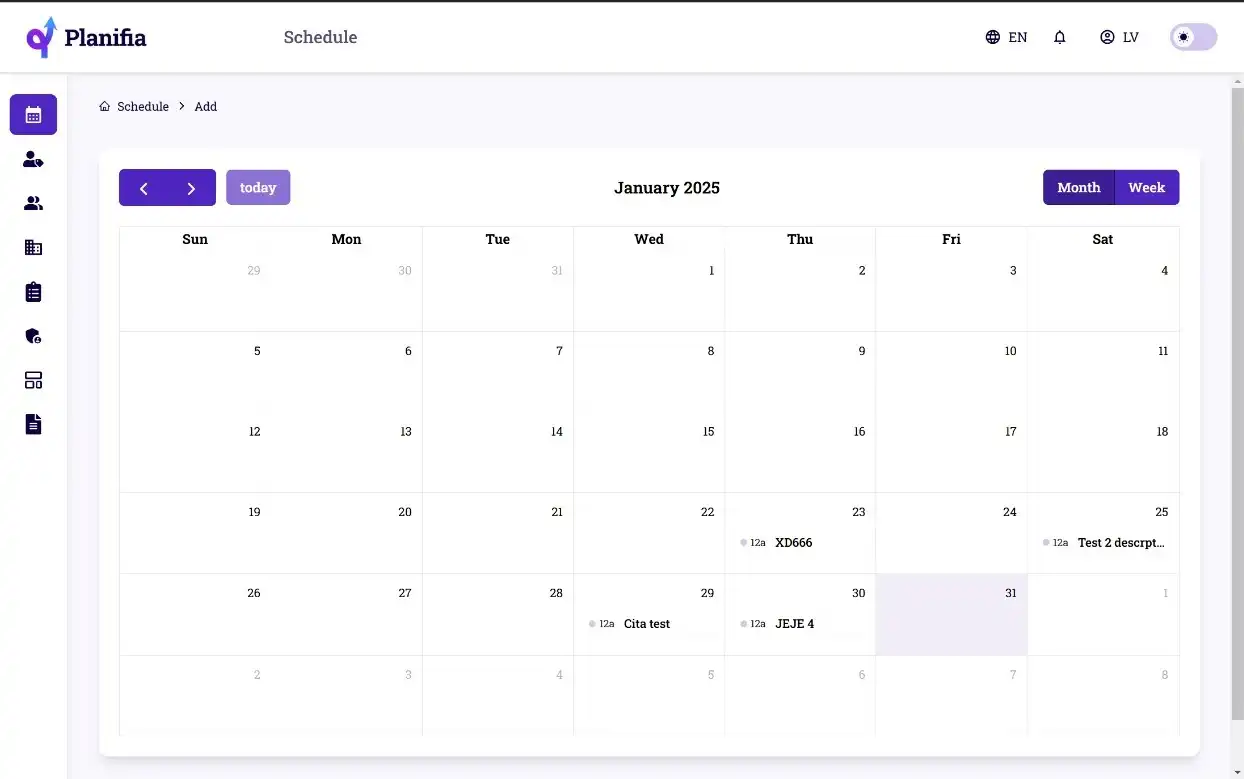Toggle the dark mode switch
Image resolution: width=1244 pixels, height=779 pixels.
pyautogui.click(x=1193, y=37)
